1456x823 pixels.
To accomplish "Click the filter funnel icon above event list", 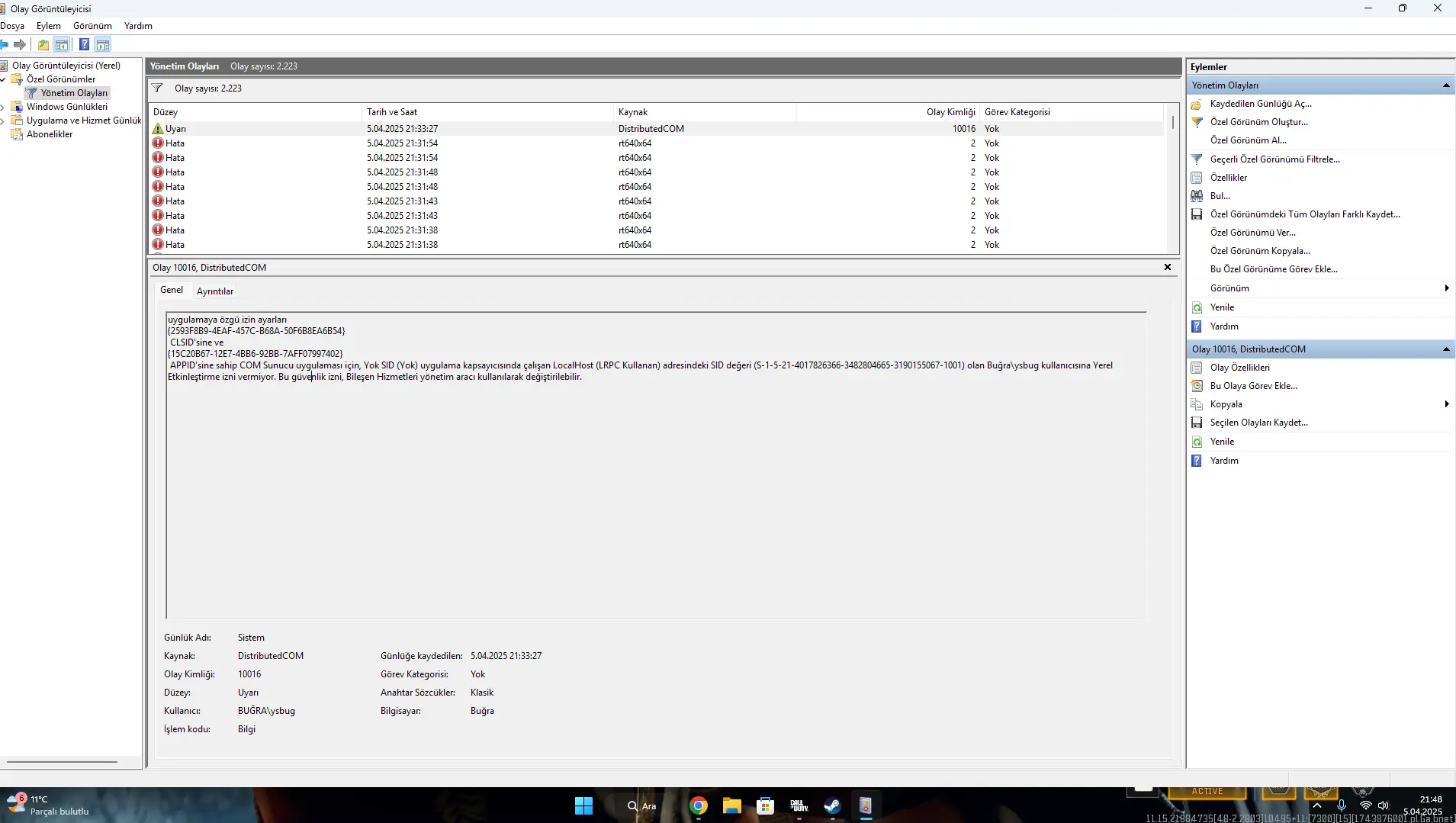I will click(157, 88).
